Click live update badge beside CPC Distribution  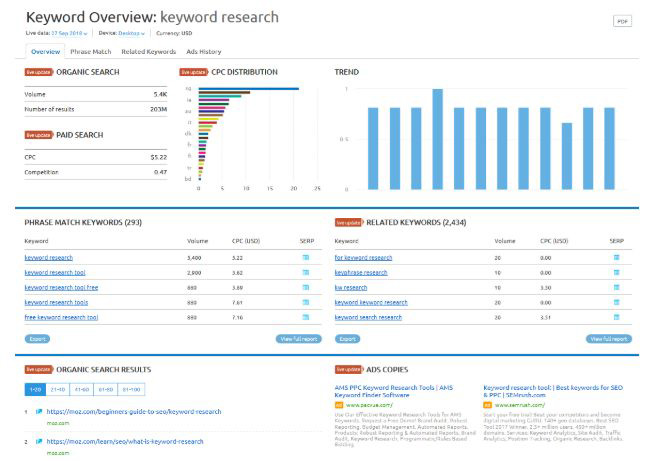coord(194,72)
